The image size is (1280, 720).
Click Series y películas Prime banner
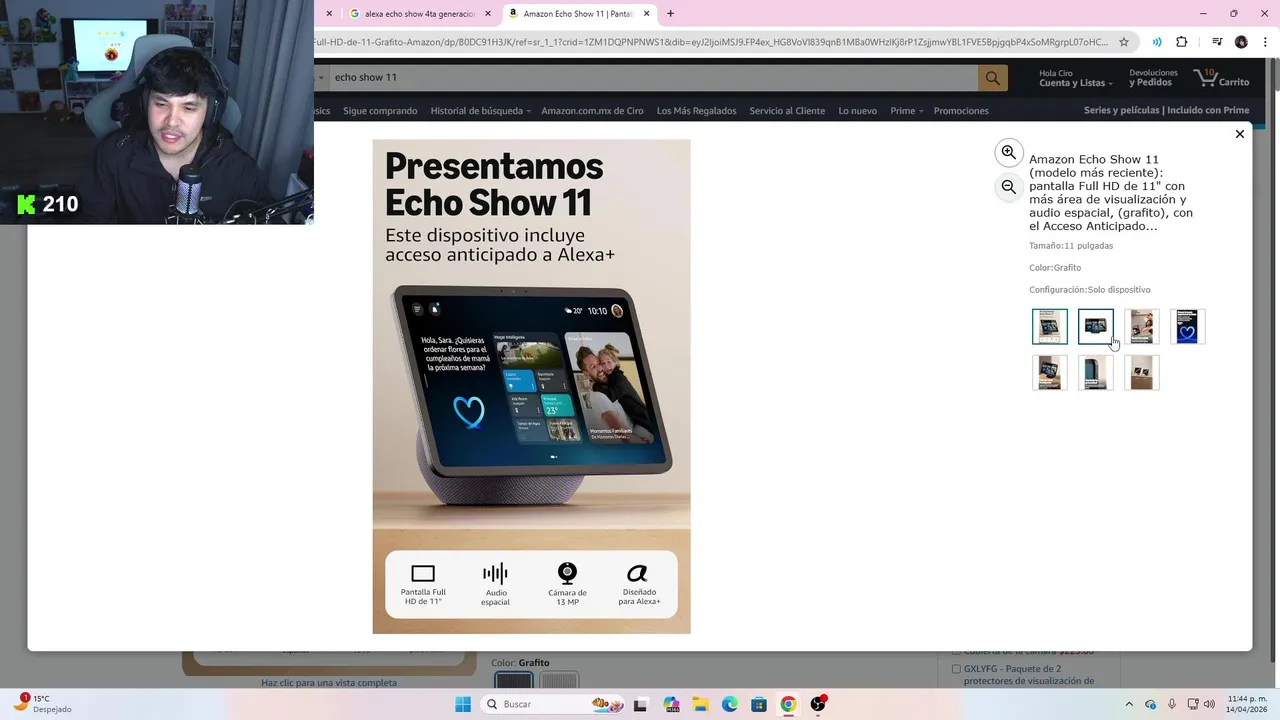coord(1166,111)
